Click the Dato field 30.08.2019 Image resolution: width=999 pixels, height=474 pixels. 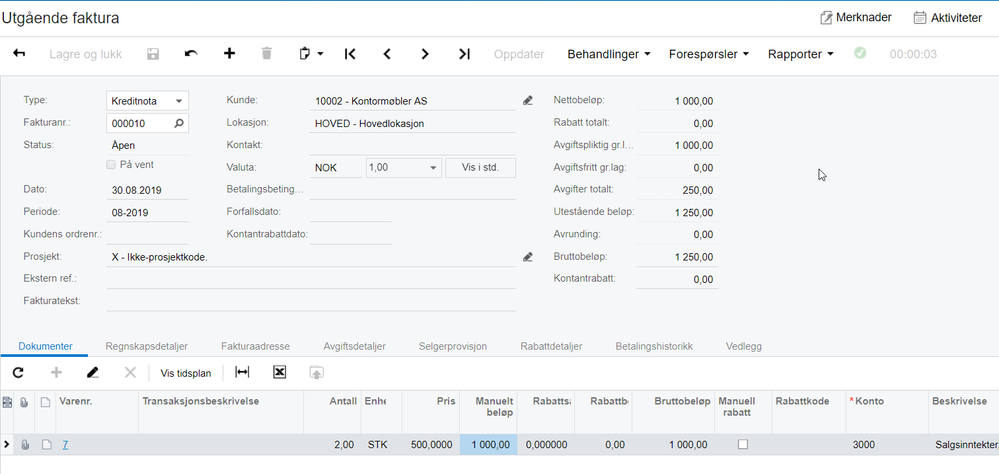tap(147, 190)
